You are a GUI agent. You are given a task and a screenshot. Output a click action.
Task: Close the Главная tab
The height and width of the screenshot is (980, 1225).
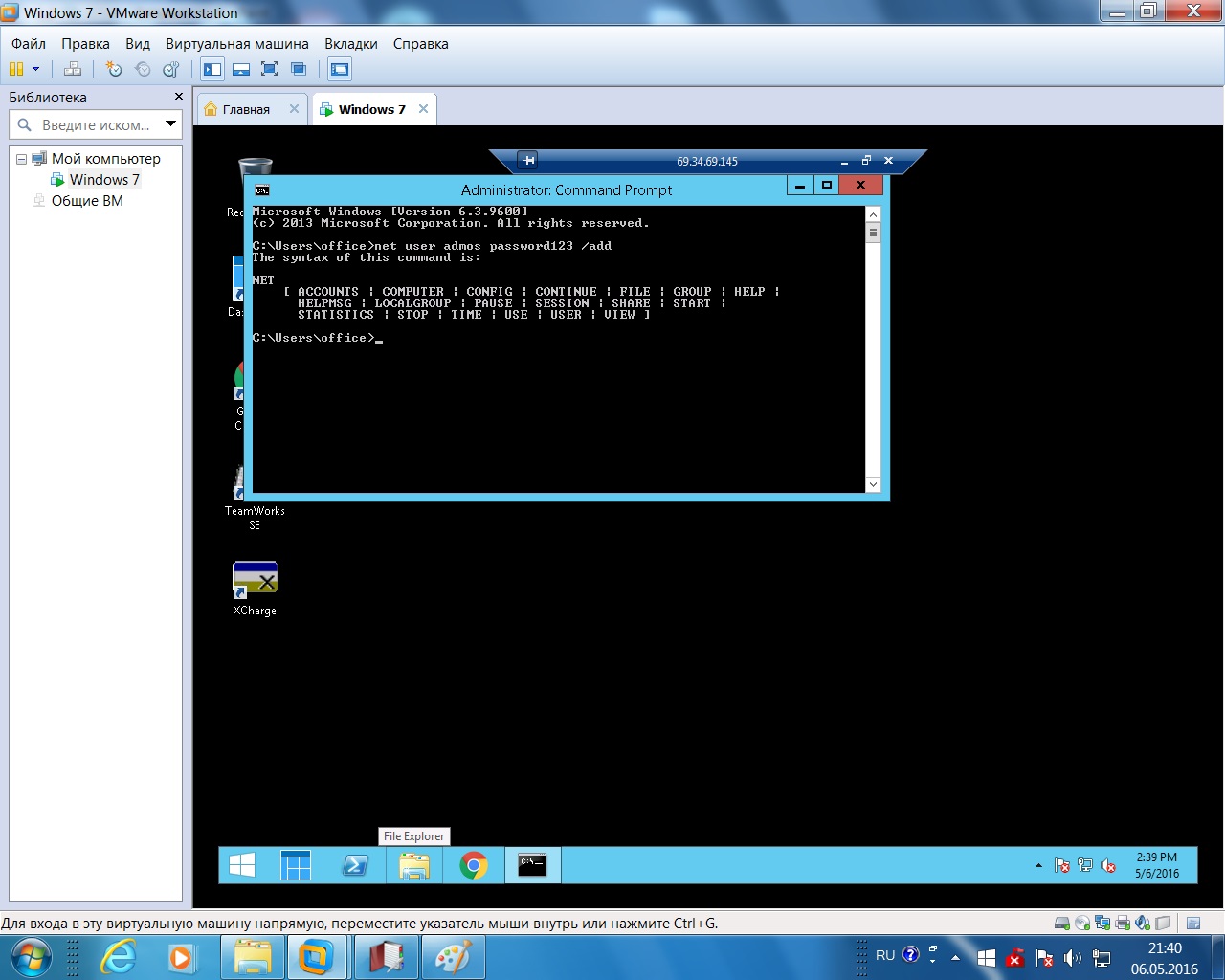294,109
